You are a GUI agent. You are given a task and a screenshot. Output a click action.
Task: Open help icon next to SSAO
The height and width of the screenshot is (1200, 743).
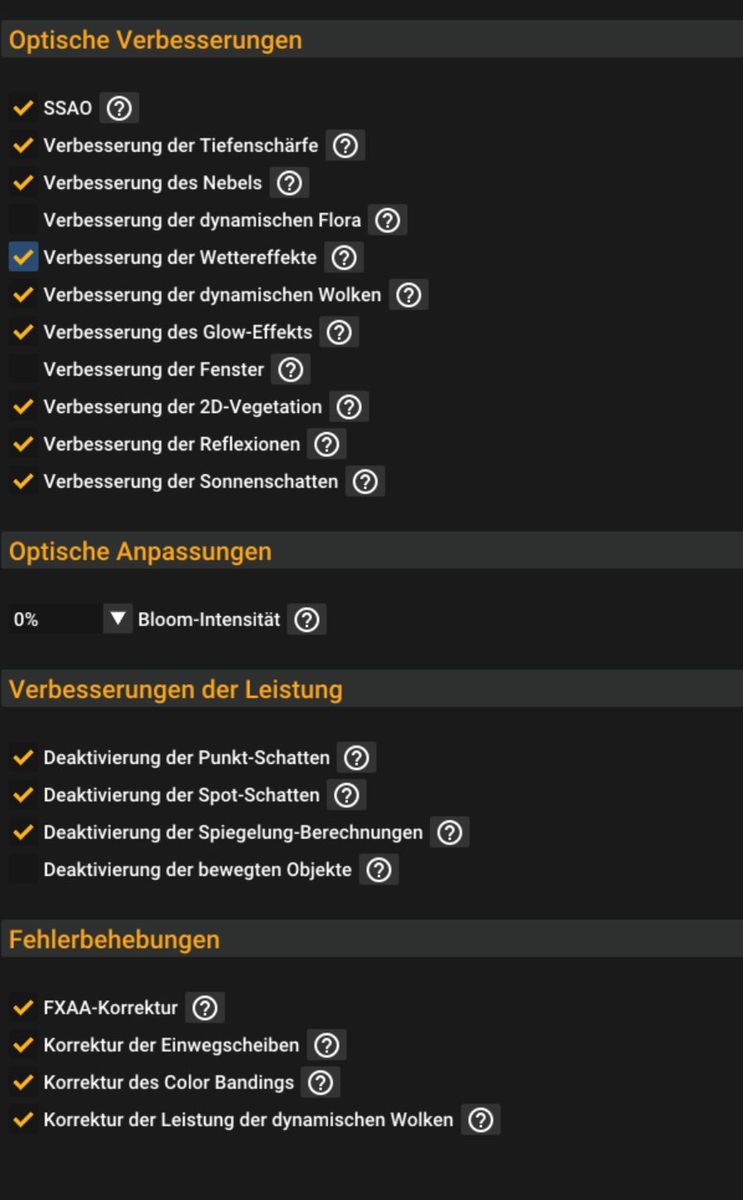(x=119, y=108)
